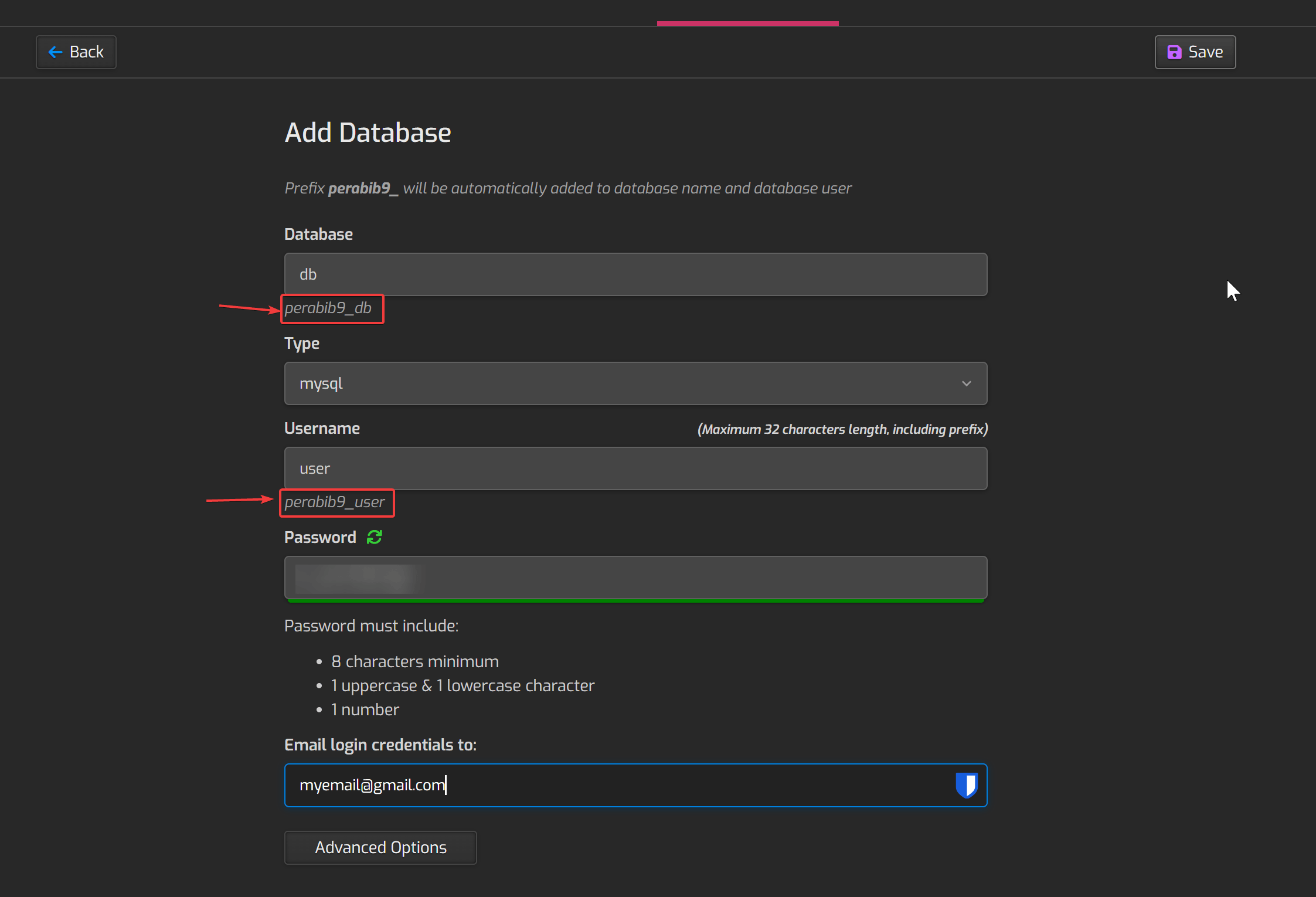Expand the Type dropdown chevron arrow

tap(966, 383)
